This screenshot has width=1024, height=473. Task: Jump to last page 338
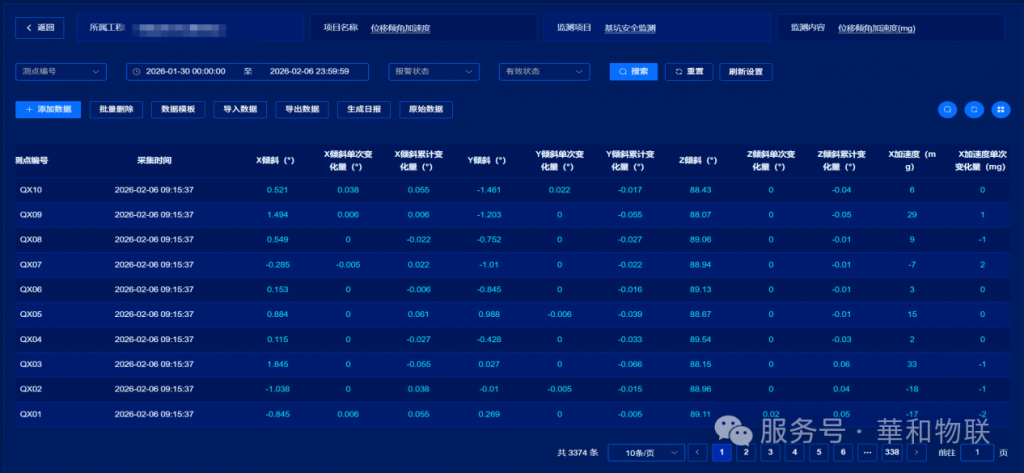click(x=891, y=452)
